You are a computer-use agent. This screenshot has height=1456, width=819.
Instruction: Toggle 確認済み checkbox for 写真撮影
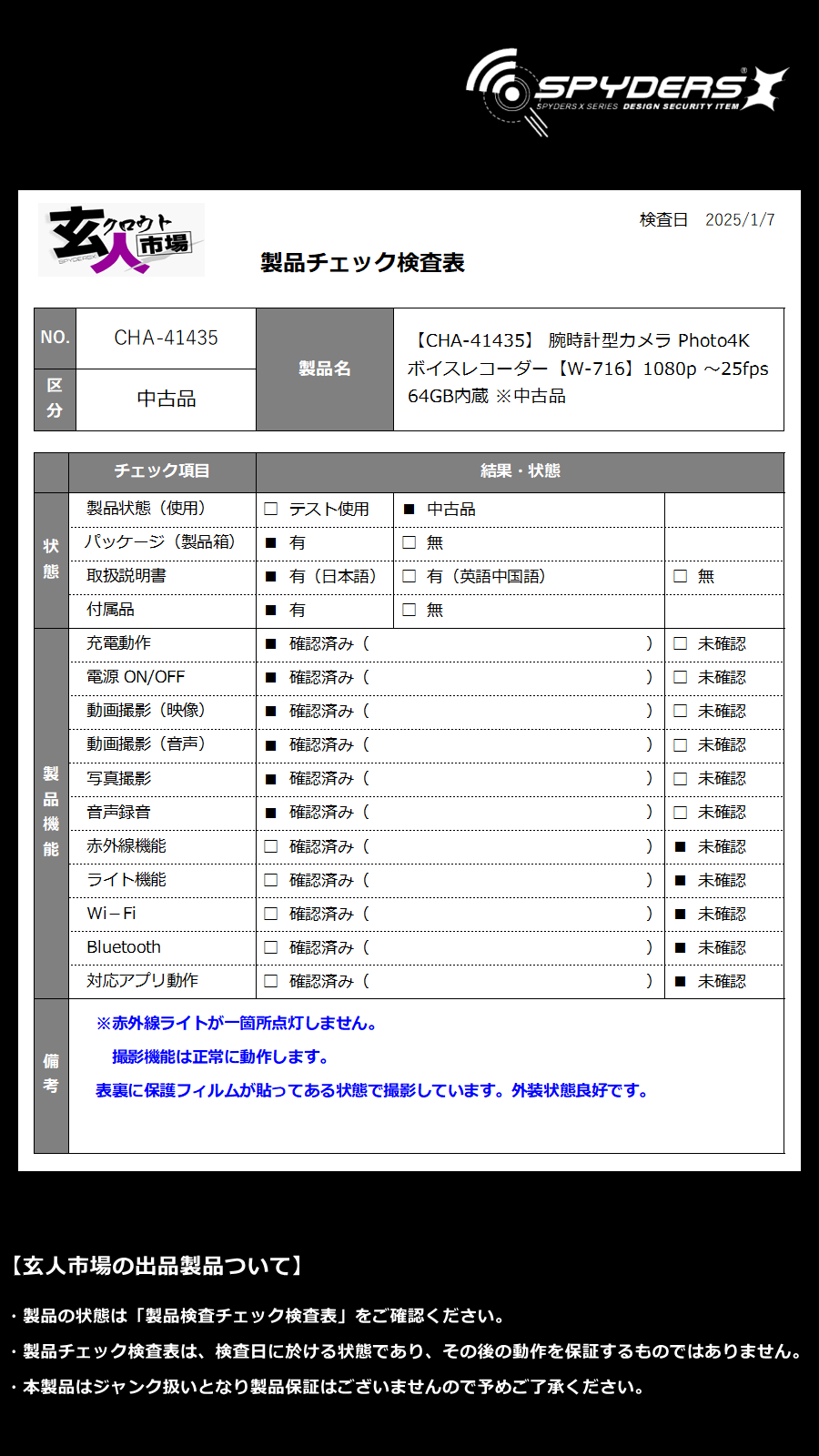(270, 778)
